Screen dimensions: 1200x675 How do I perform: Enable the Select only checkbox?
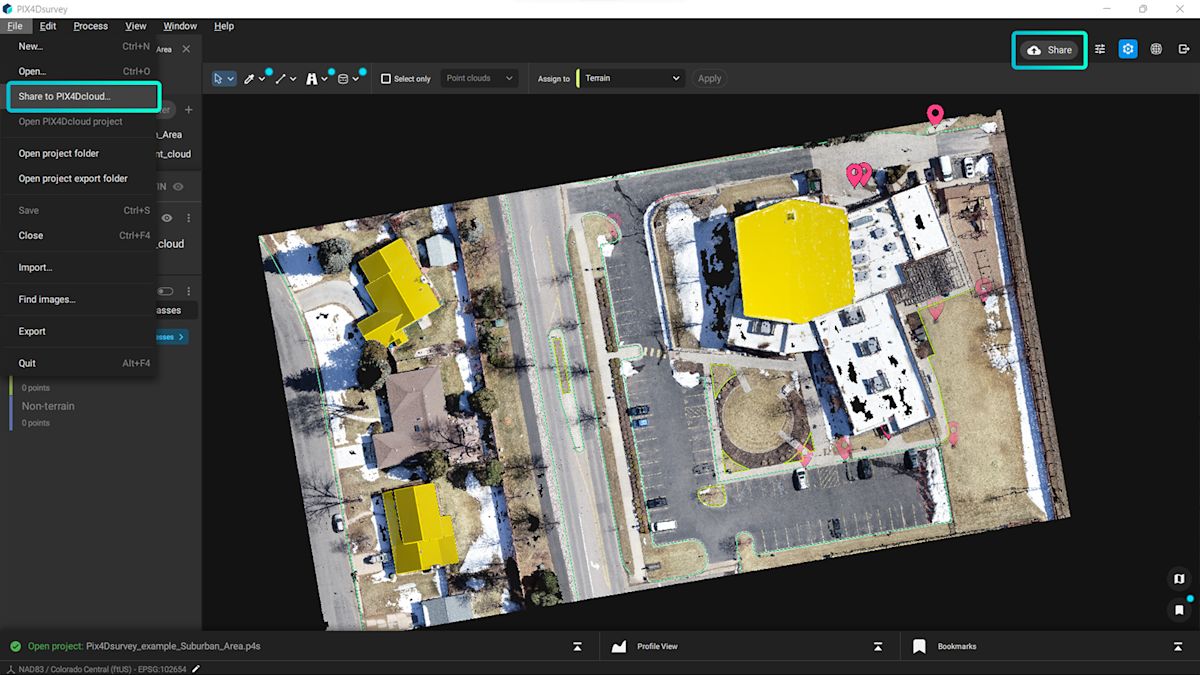point(385,78)
